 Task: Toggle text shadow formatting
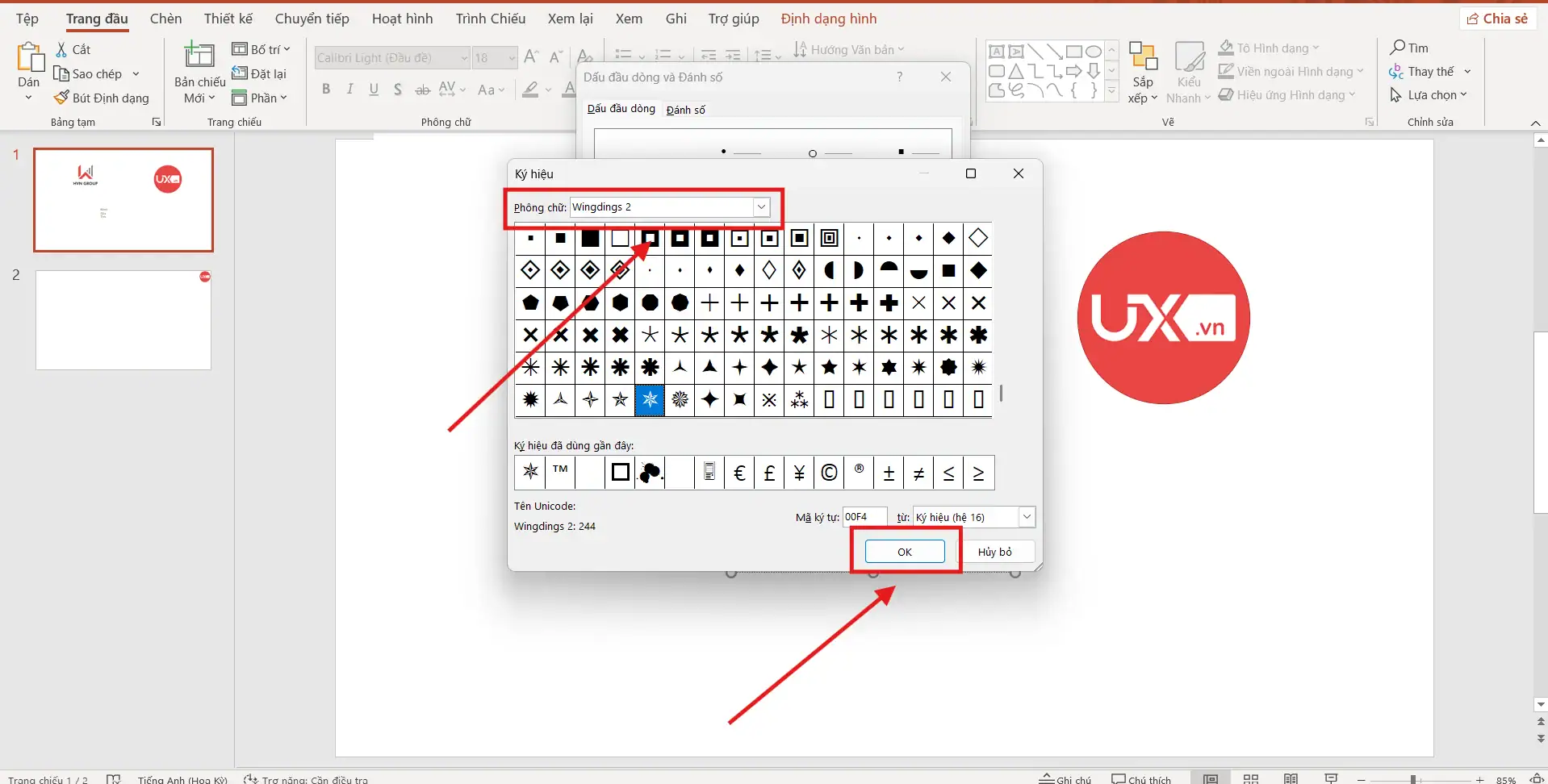[398, 90]
